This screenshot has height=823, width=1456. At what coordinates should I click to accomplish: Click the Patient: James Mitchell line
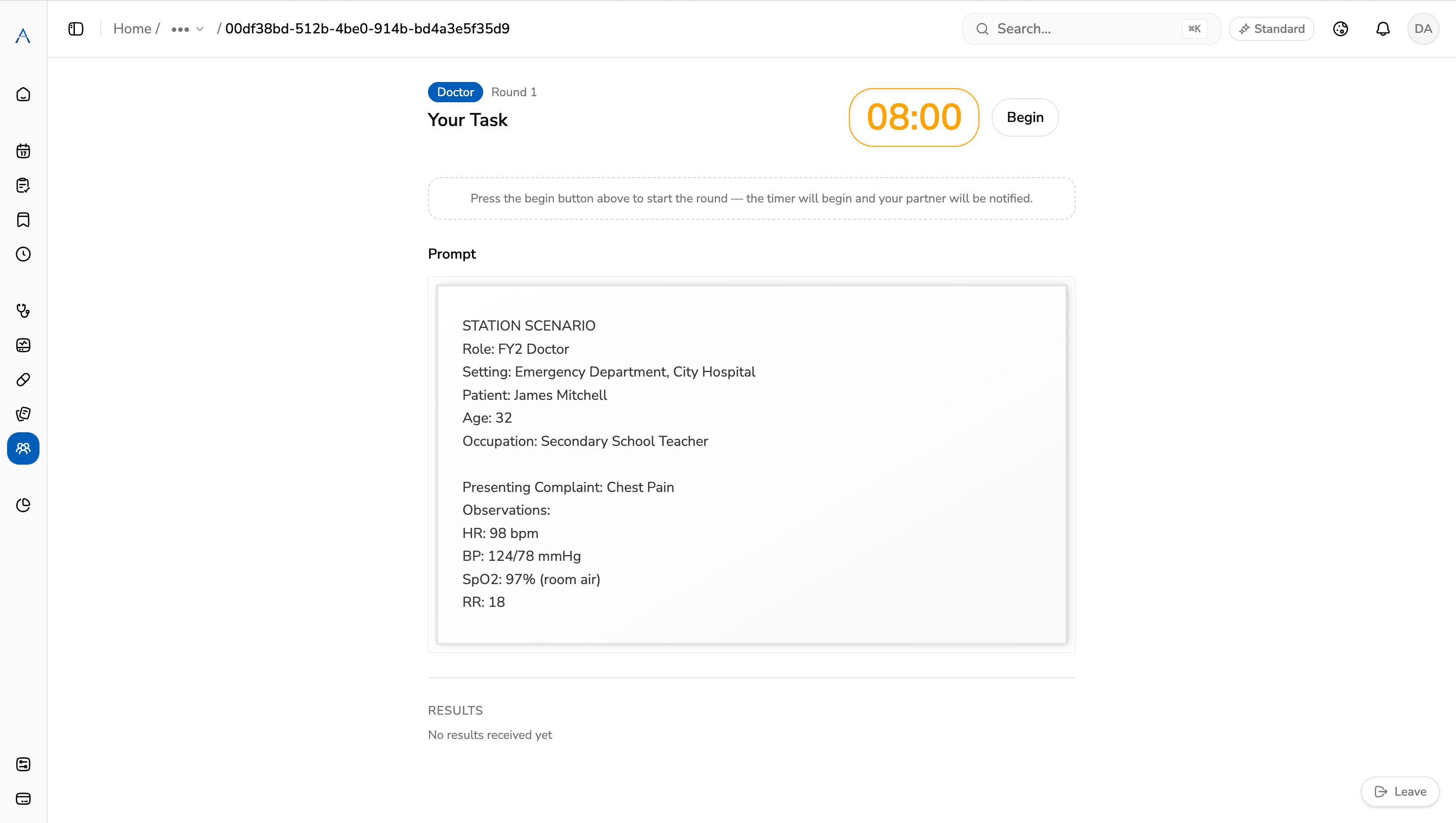pyautogui.click(x=534, y=395)
